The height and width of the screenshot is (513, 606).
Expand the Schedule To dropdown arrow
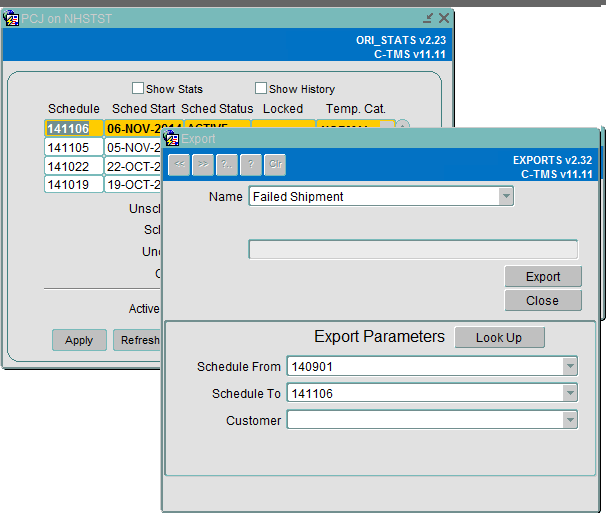click(x=570, y=393)
